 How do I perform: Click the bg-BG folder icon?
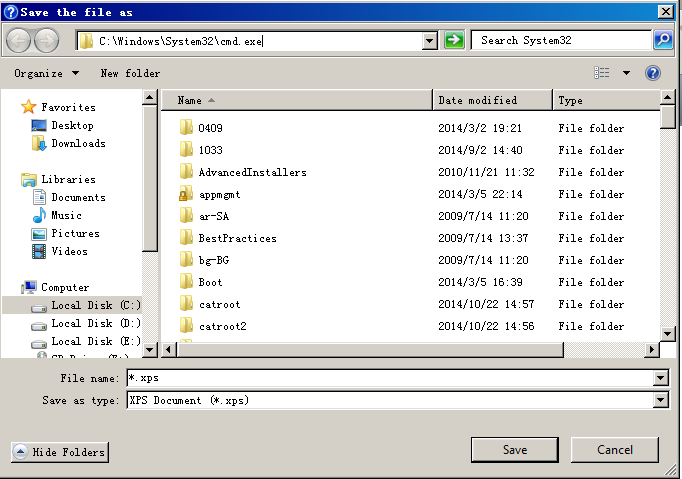(x=186, y=260)
